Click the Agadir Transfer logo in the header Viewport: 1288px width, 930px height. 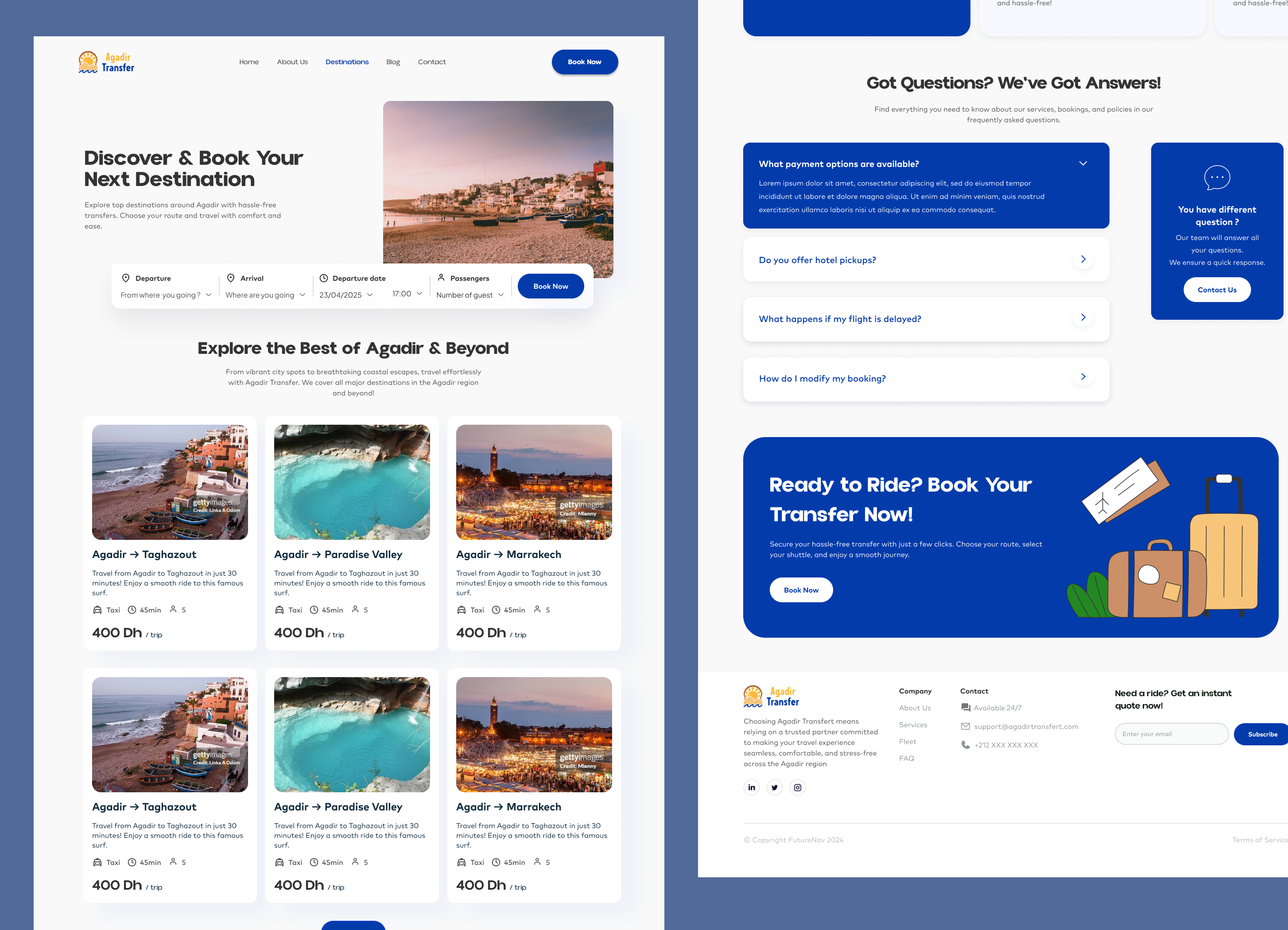click(x=106, y=62)
